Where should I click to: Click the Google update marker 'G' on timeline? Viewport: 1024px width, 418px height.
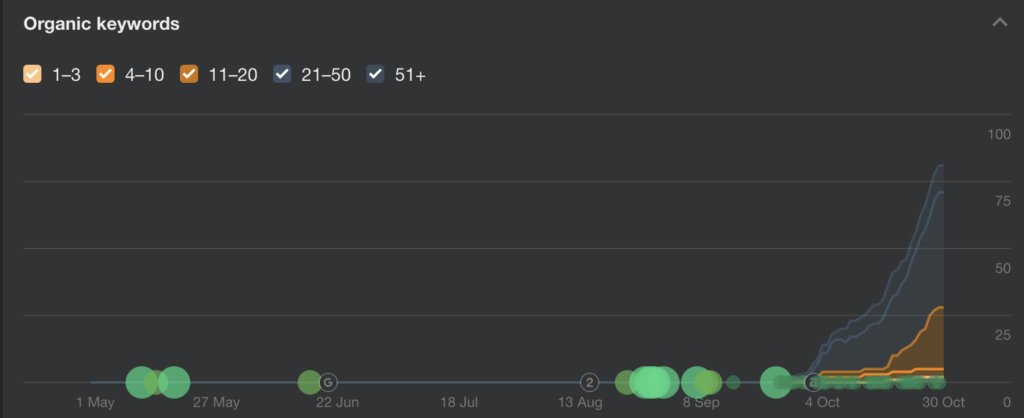click(328, 382)
